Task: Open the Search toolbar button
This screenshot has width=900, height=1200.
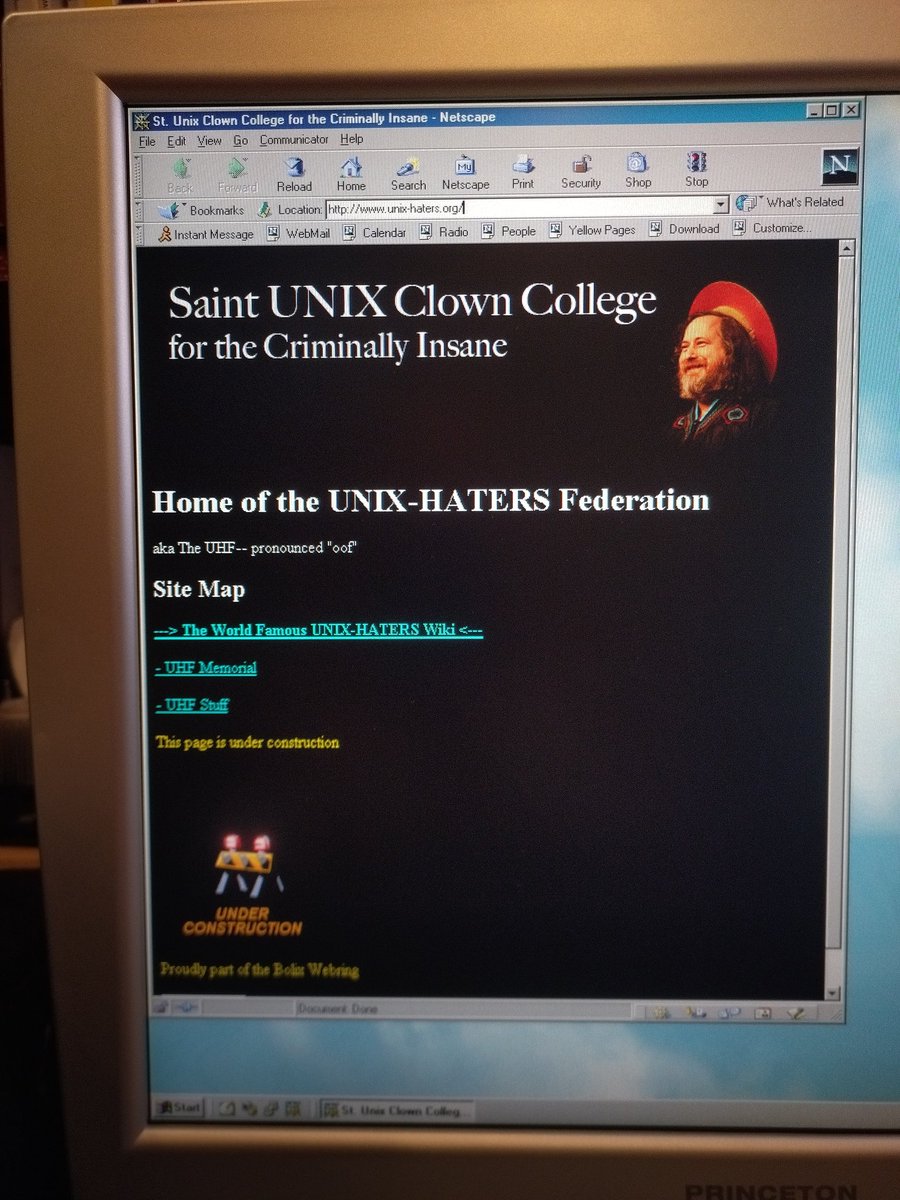Action: coord(408,174)
